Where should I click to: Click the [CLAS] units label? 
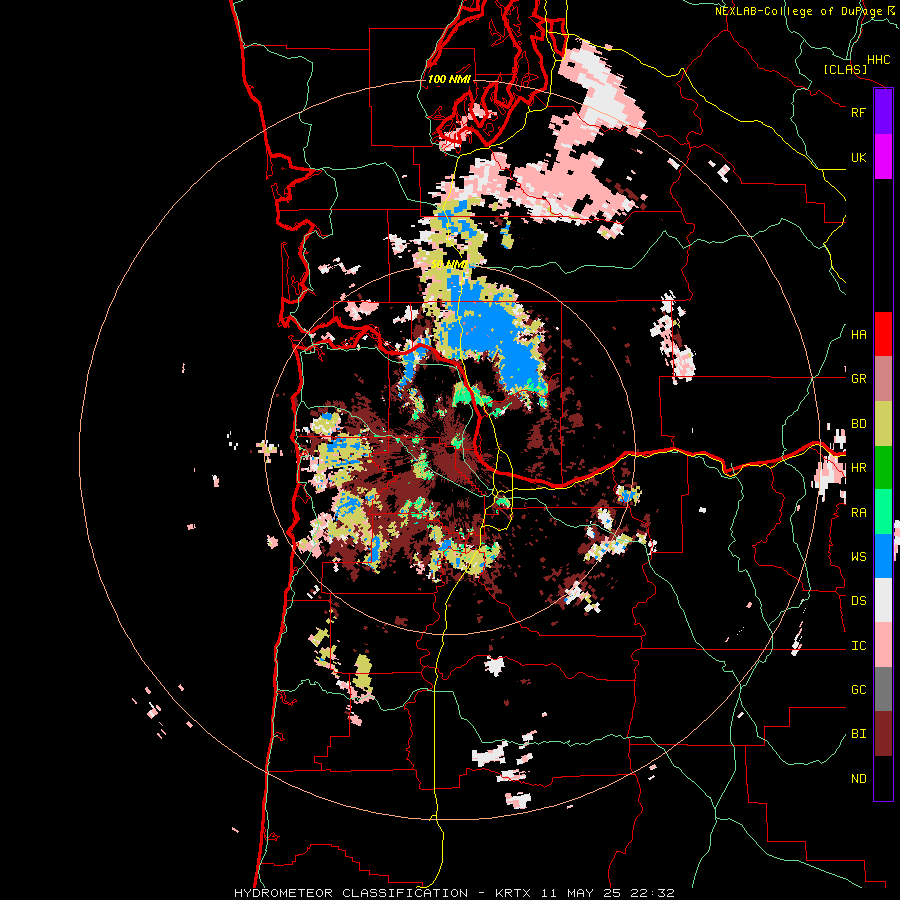point(845,70)
